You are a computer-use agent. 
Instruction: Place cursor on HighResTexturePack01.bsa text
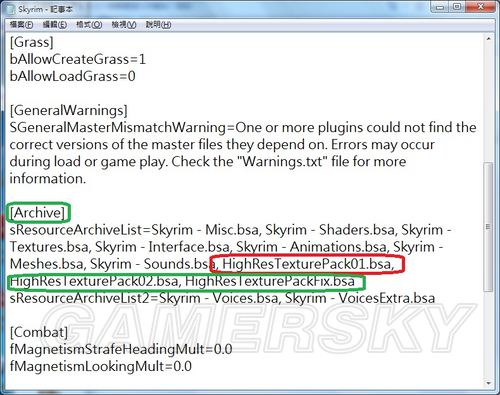click(307, 264)
